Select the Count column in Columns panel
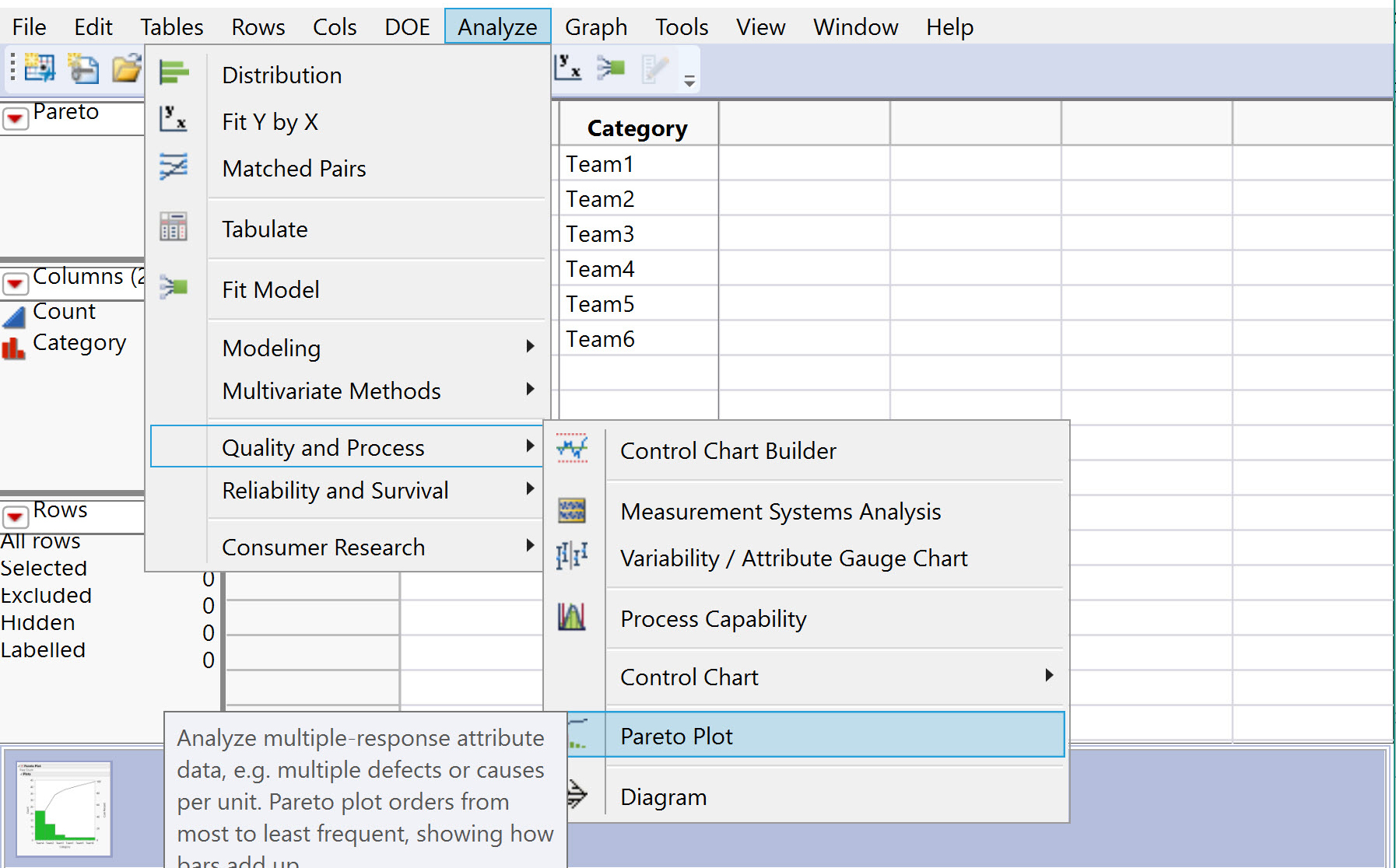 [x=64, y=311]
